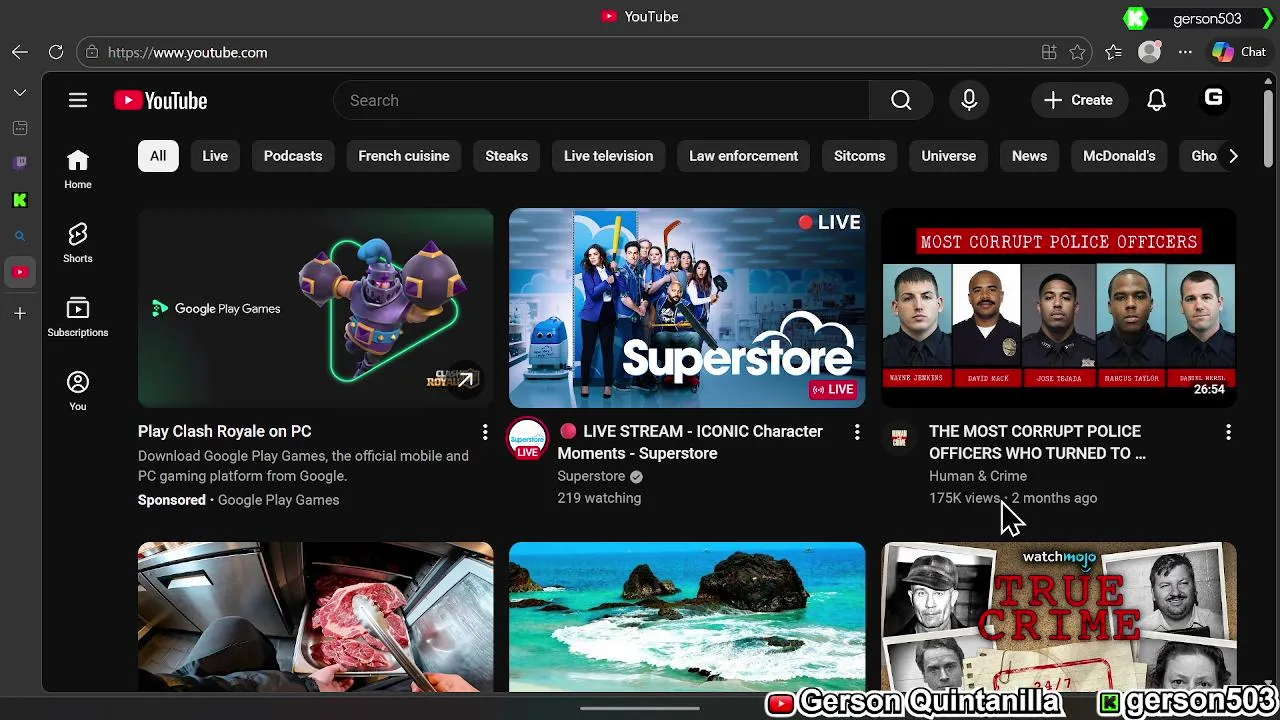
Task: Open the browser profile avatar
Action: [x=1150, y=52]
